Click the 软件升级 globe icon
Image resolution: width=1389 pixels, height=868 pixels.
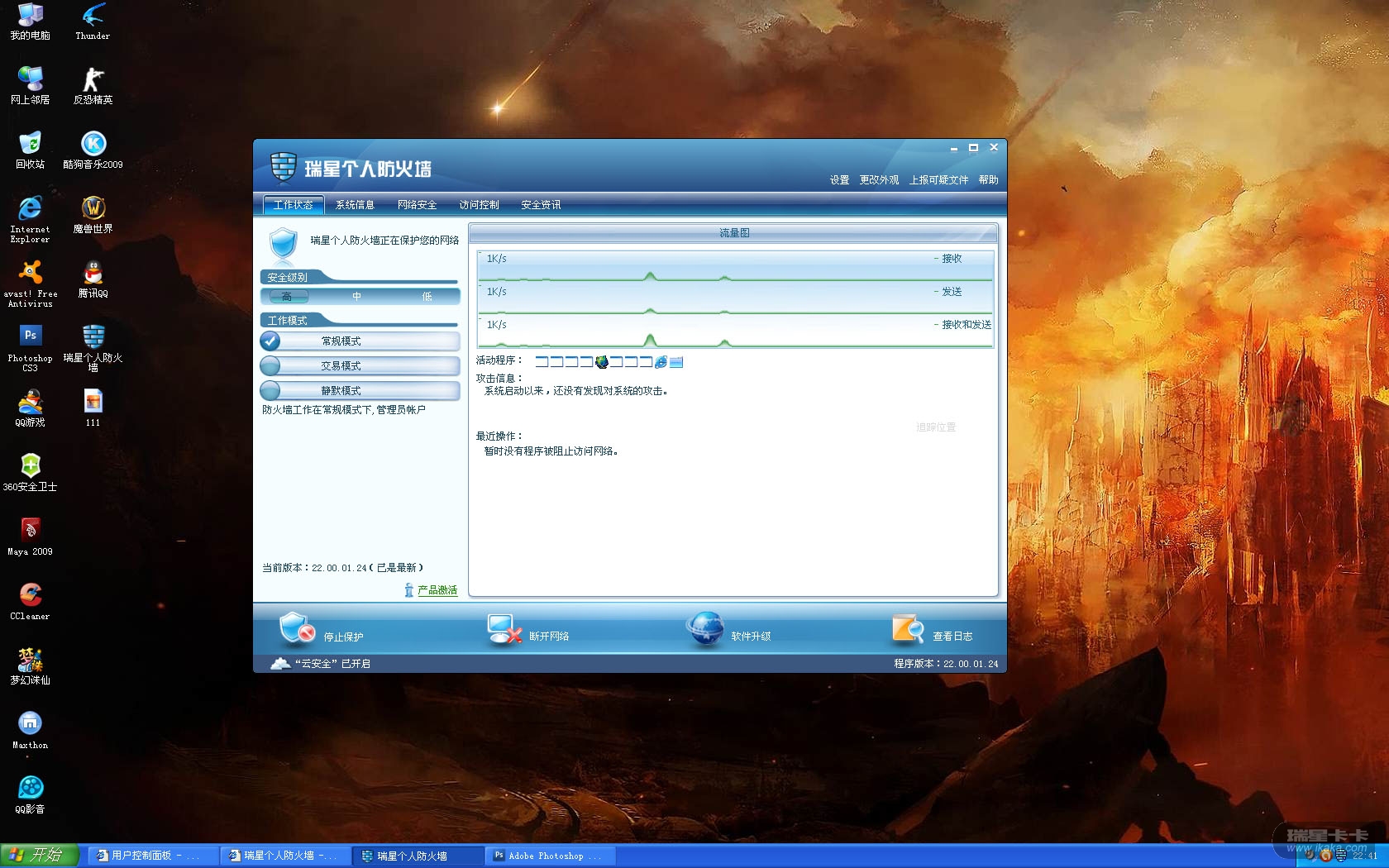click(705, 629)
